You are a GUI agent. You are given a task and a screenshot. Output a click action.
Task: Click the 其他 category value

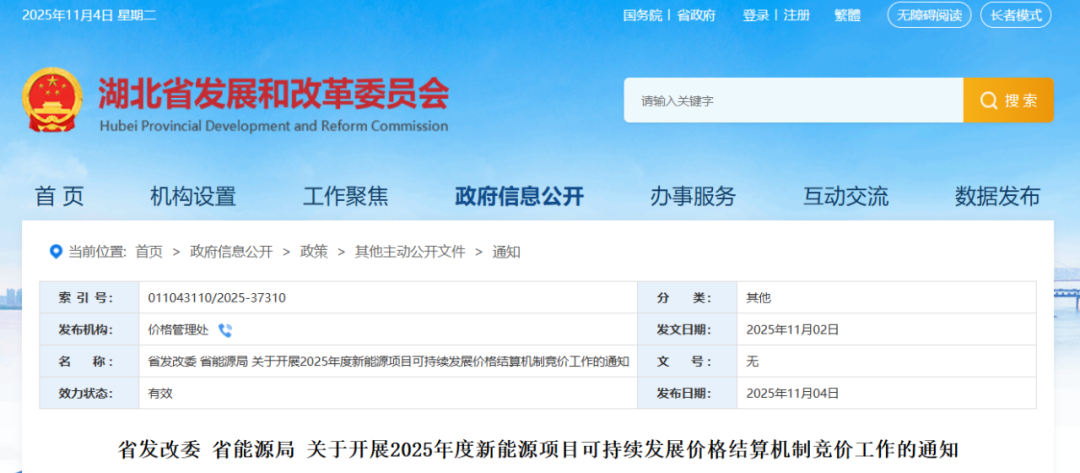(758, 298)
